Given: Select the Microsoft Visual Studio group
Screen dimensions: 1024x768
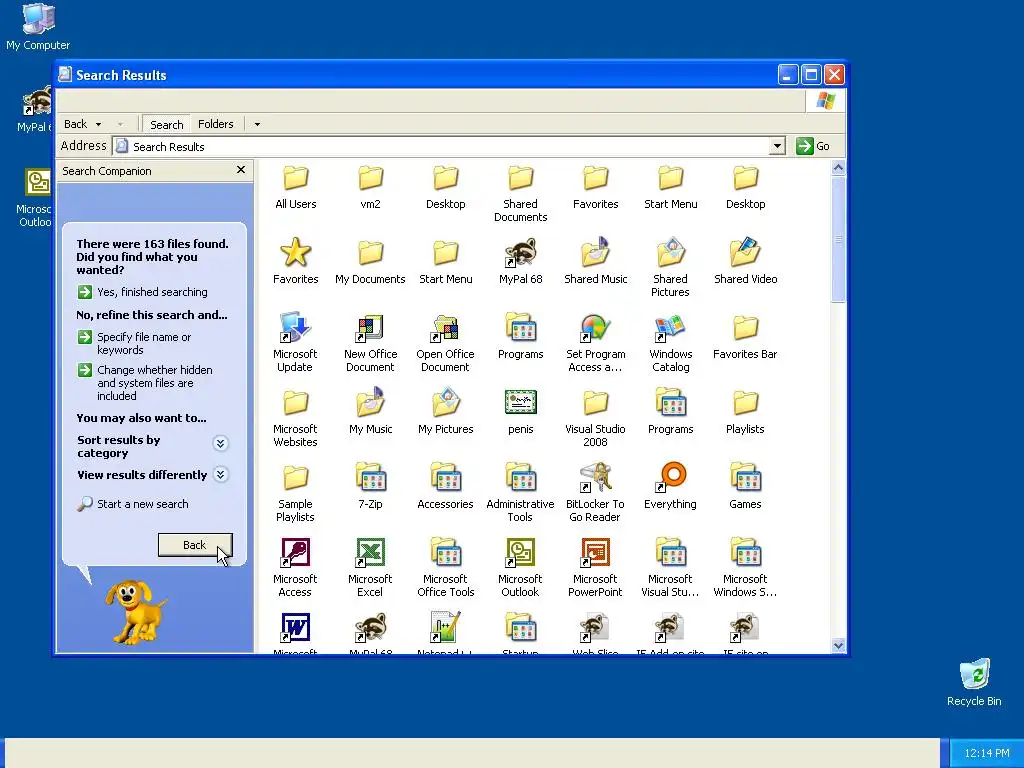Looking at the screenshot, I should [670, 568].
